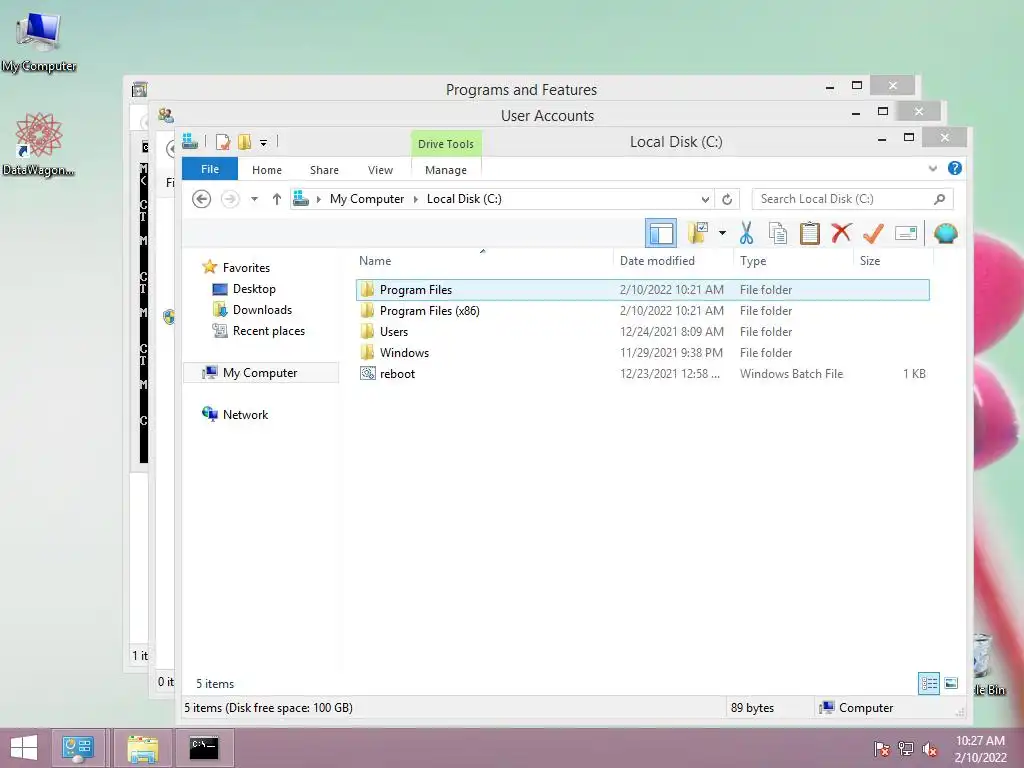Click the red X Delete icon

tap(841, 232)
